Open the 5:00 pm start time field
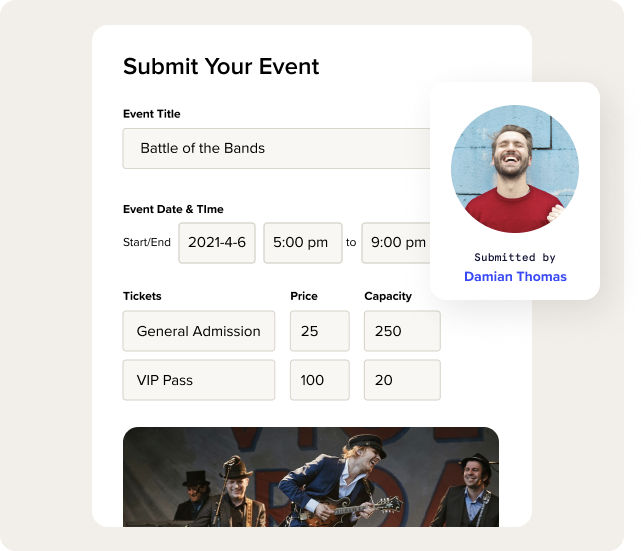 coord(302,243)
